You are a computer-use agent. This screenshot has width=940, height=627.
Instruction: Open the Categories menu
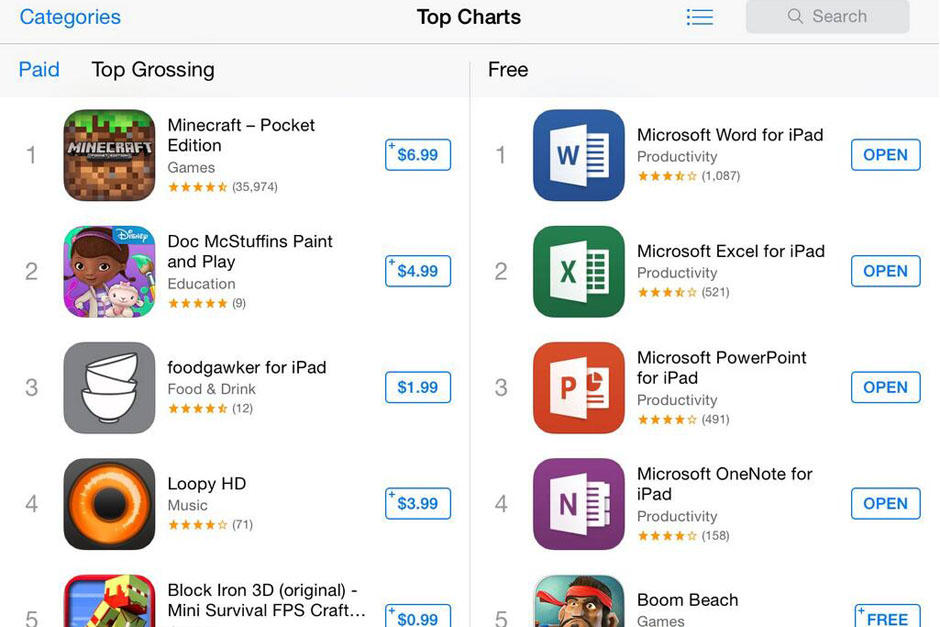click(69, 17)
